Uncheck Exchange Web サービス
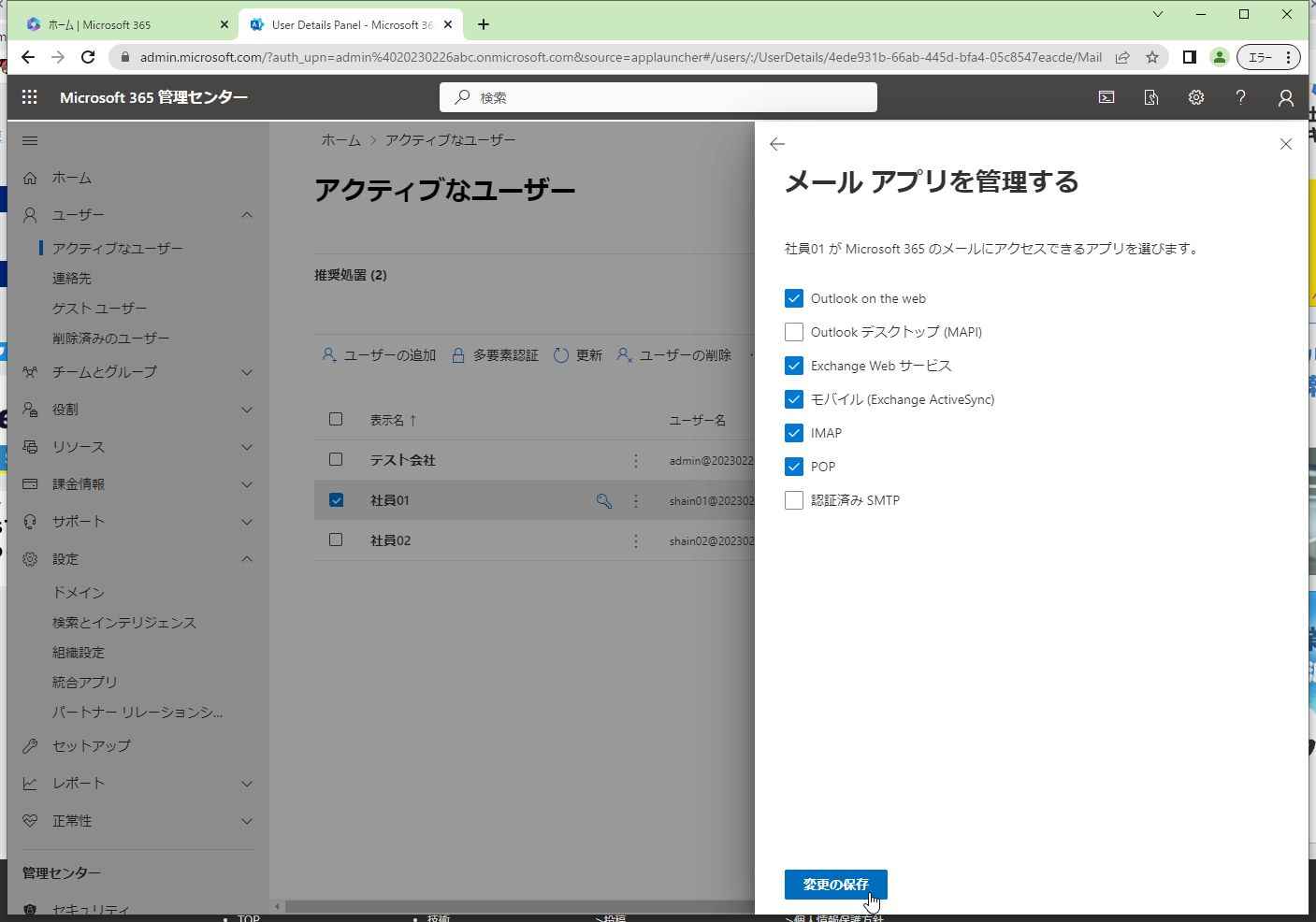 794,366
